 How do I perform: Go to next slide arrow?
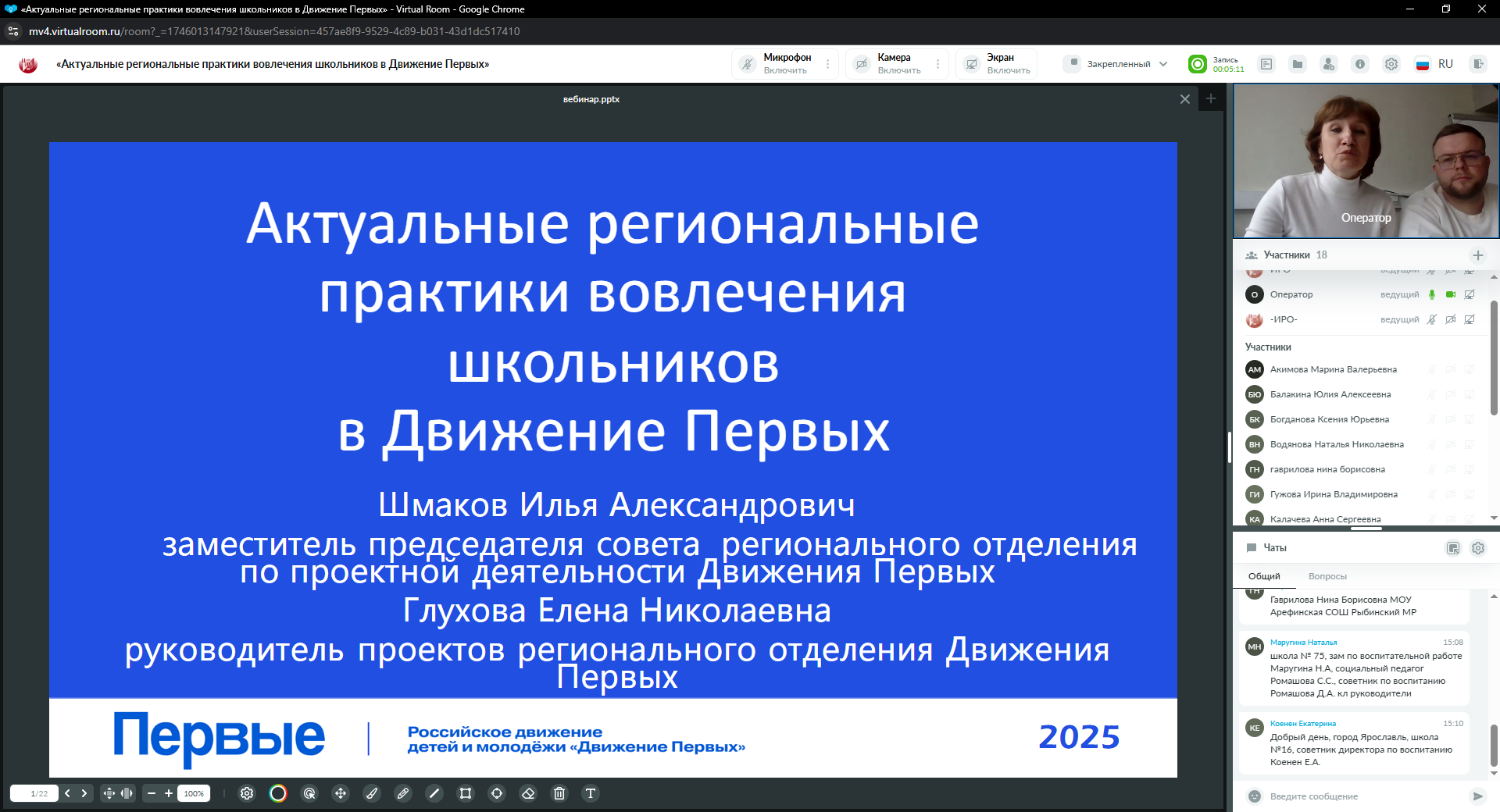(x=84, y=793)
